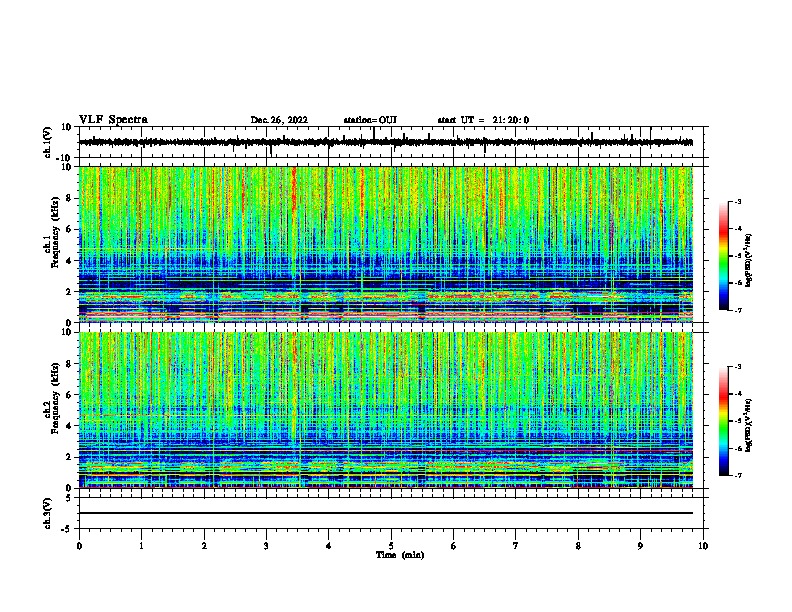The image size is (792, 612).
Task: Click the 6 kHz tick on ch.1 frequency axis
Action: point(69,229)
